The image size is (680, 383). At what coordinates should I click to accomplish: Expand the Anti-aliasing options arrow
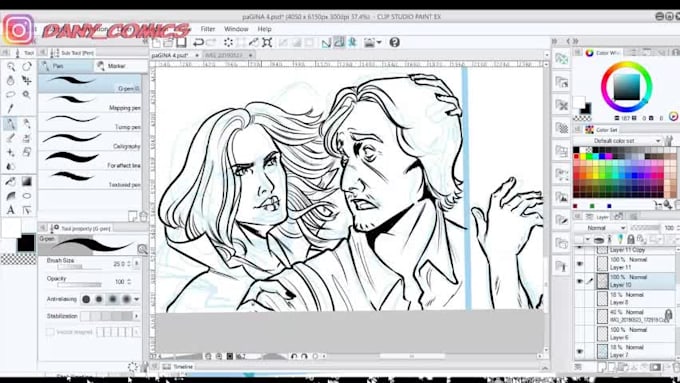click(x=137, y=299)
